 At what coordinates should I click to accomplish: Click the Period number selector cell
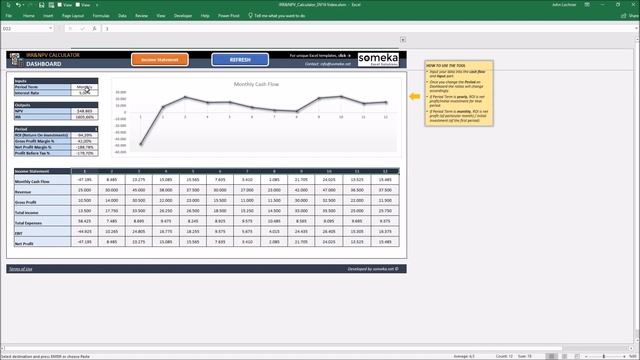click(x=84, y=129)
